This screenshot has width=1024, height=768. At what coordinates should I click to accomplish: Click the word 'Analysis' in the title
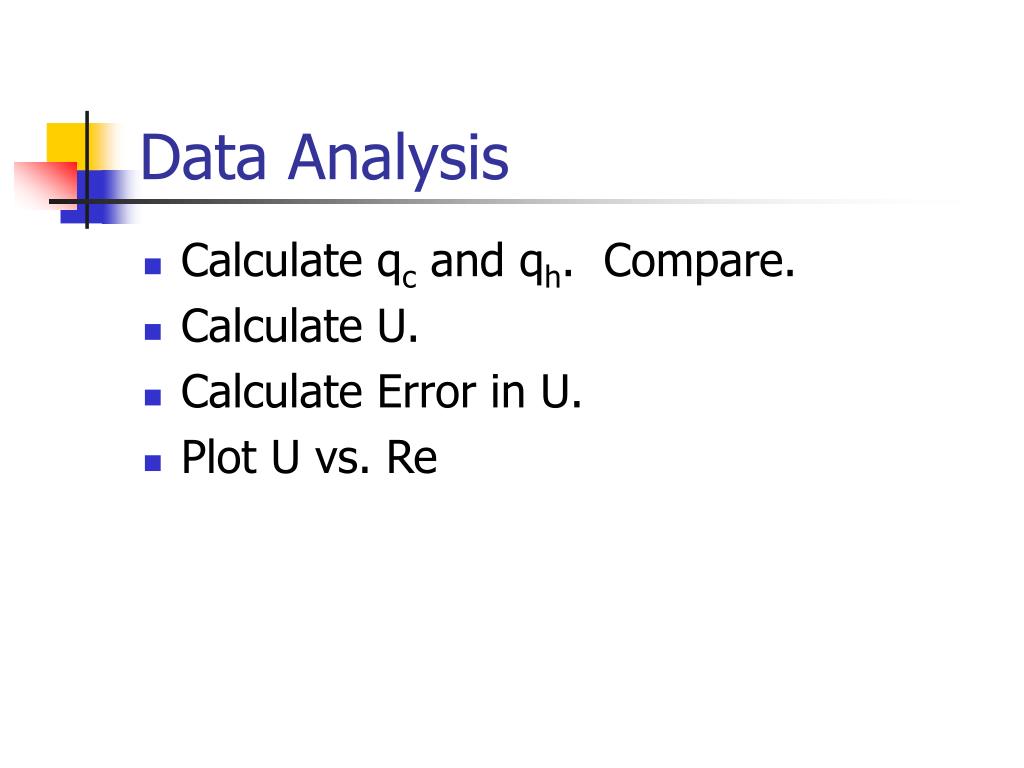click(x=398, y=159)
